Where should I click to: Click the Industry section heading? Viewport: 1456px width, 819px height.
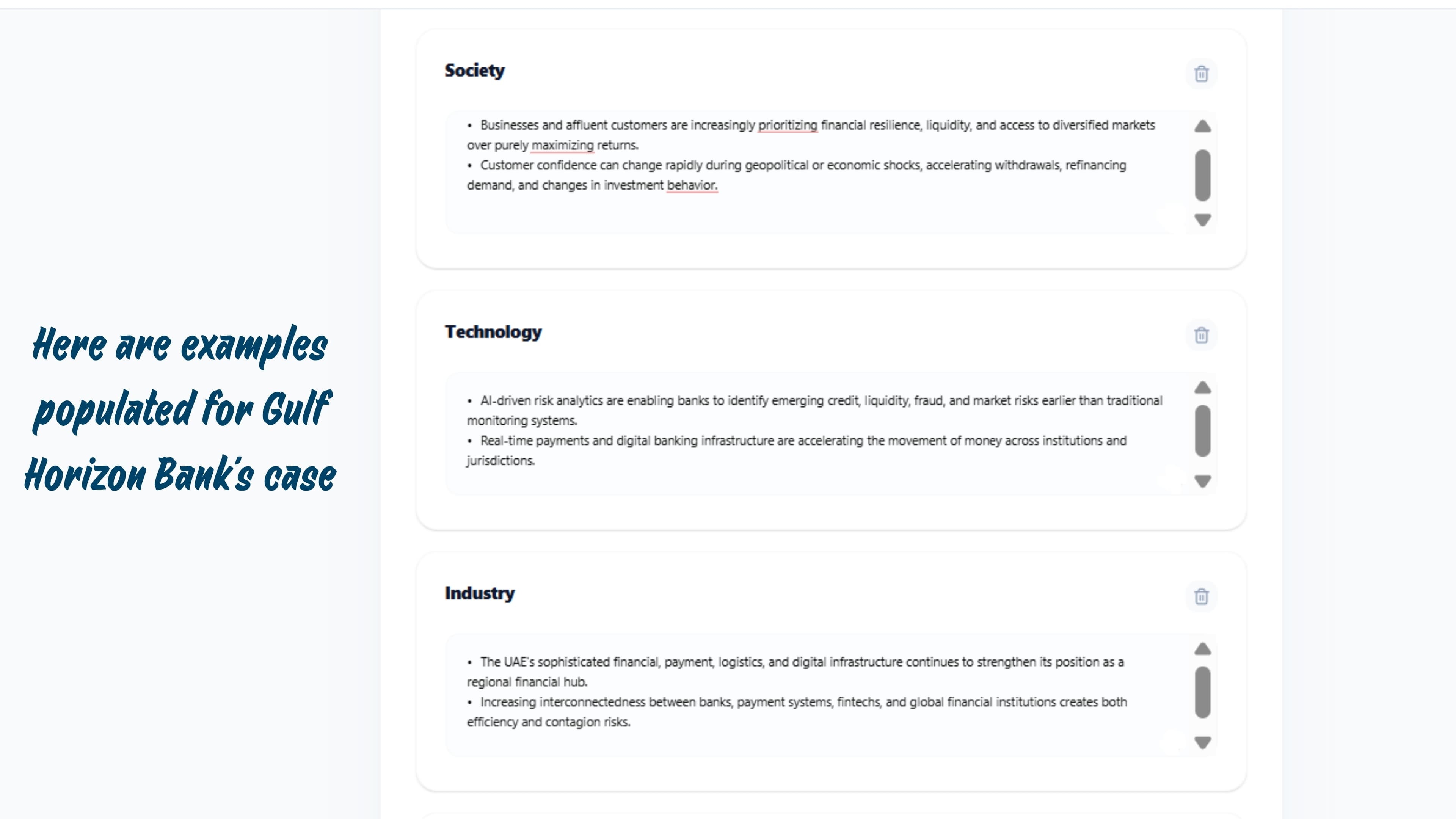click(x=479, y=593)
